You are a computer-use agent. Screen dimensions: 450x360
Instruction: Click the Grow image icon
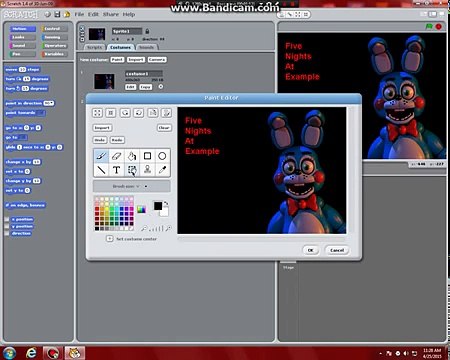[x=97, y=113]
